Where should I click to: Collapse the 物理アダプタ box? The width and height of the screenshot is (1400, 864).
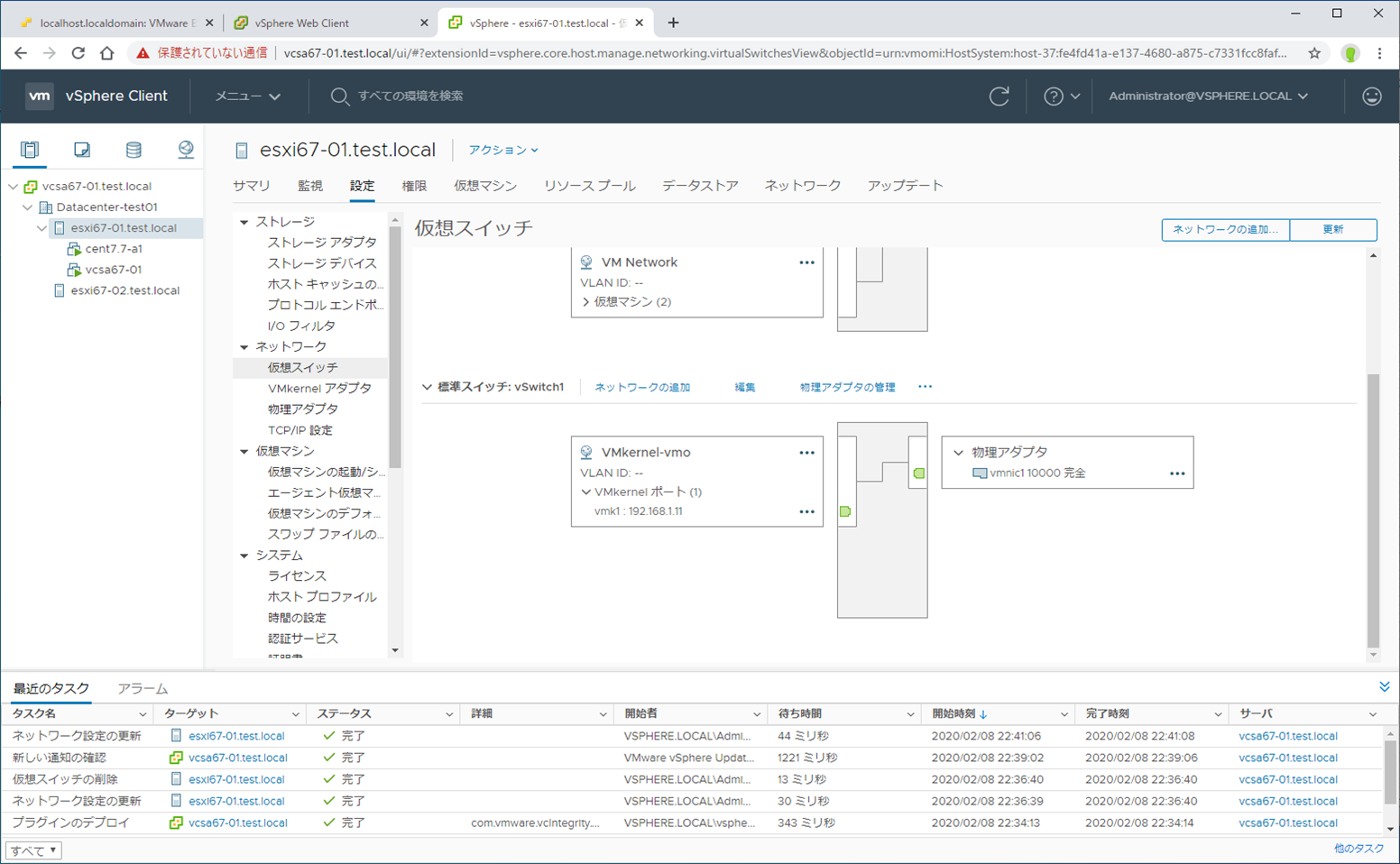959,453
